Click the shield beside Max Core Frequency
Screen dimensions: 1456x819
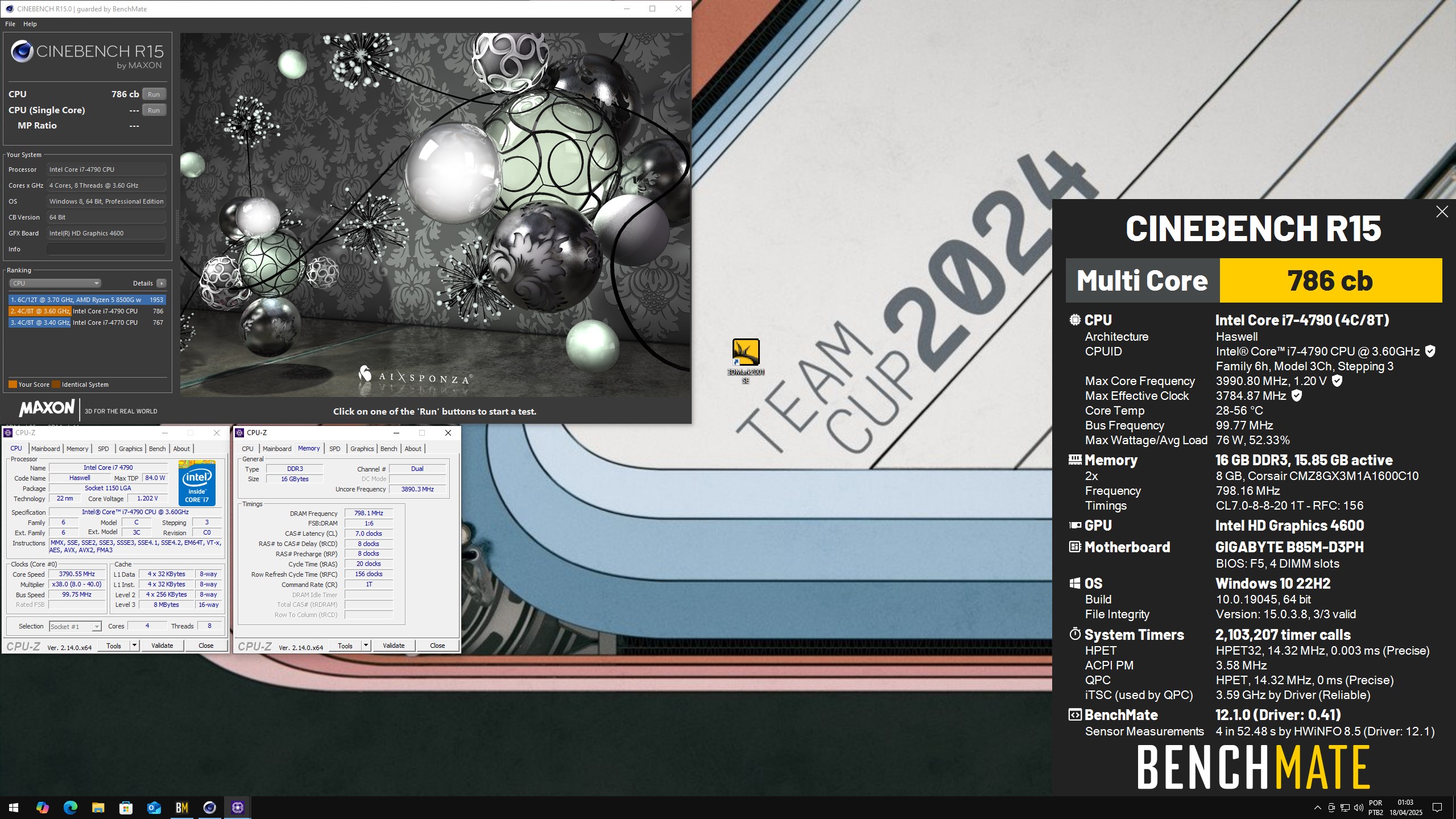(x=1337, y=381)
